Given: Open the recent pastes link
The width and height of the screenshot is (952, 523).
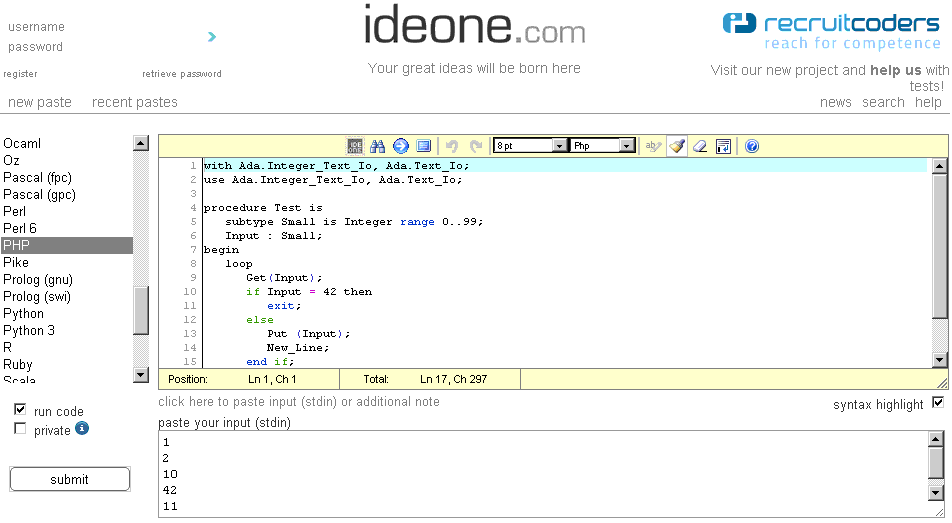Looking at the screenshot, I should [x=135, y=102].
